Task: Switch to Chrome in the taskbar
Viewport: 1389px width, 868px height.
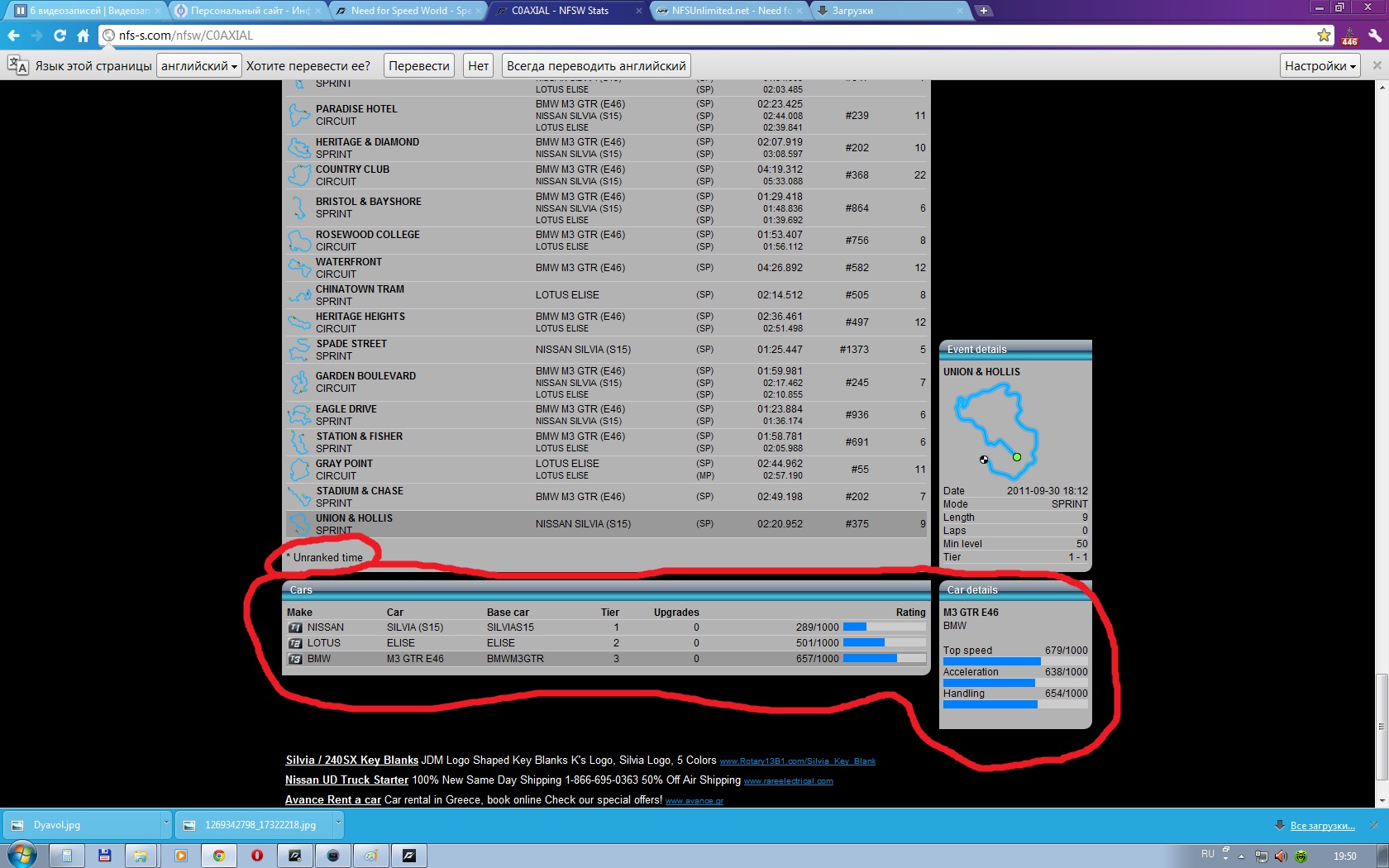Action: (218, 856)
